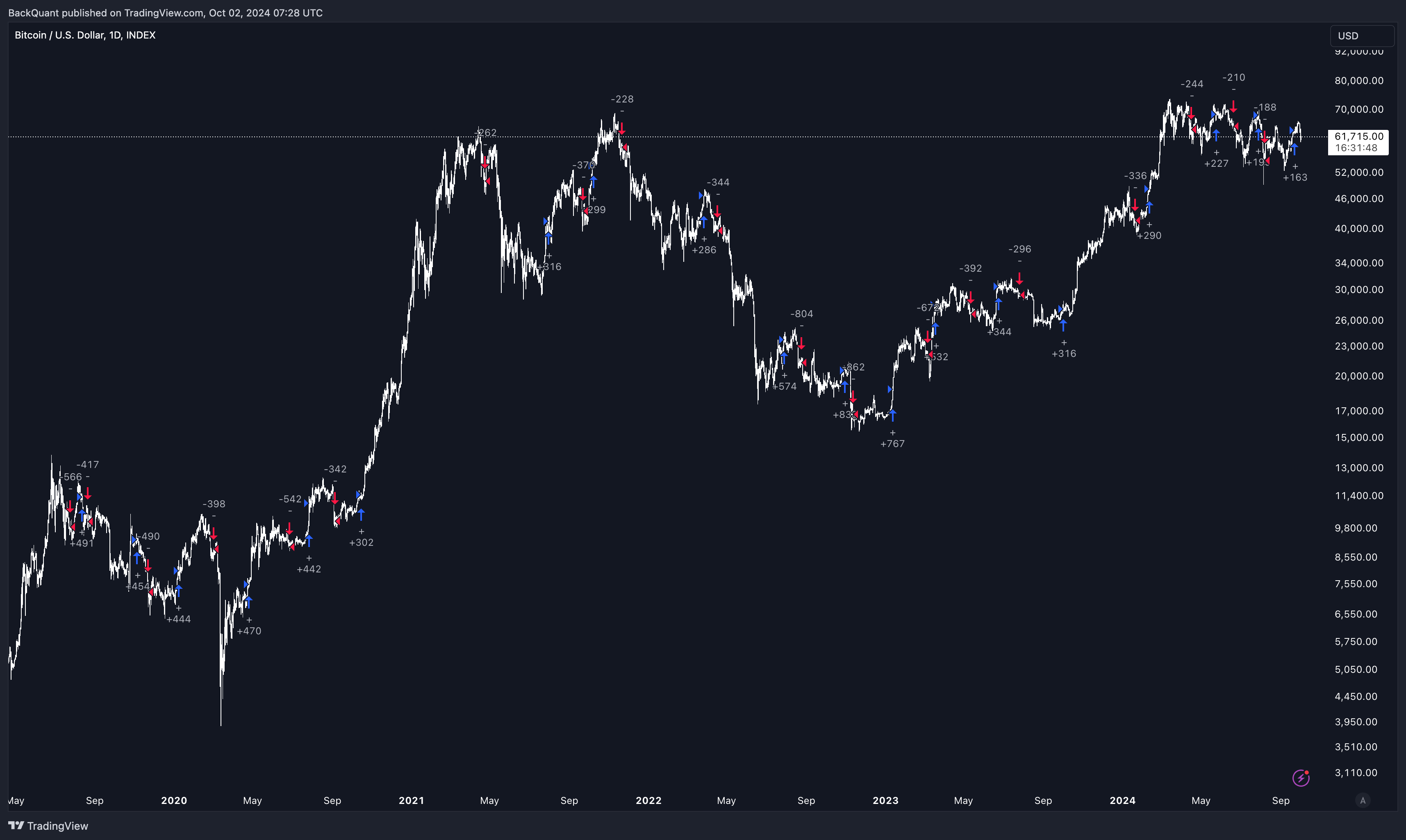The width and height of the screenshot is (1406, 840).
Task: Click the 20,000.00 price axis label
Action: pyautogui.click(x=1358, y=376)
